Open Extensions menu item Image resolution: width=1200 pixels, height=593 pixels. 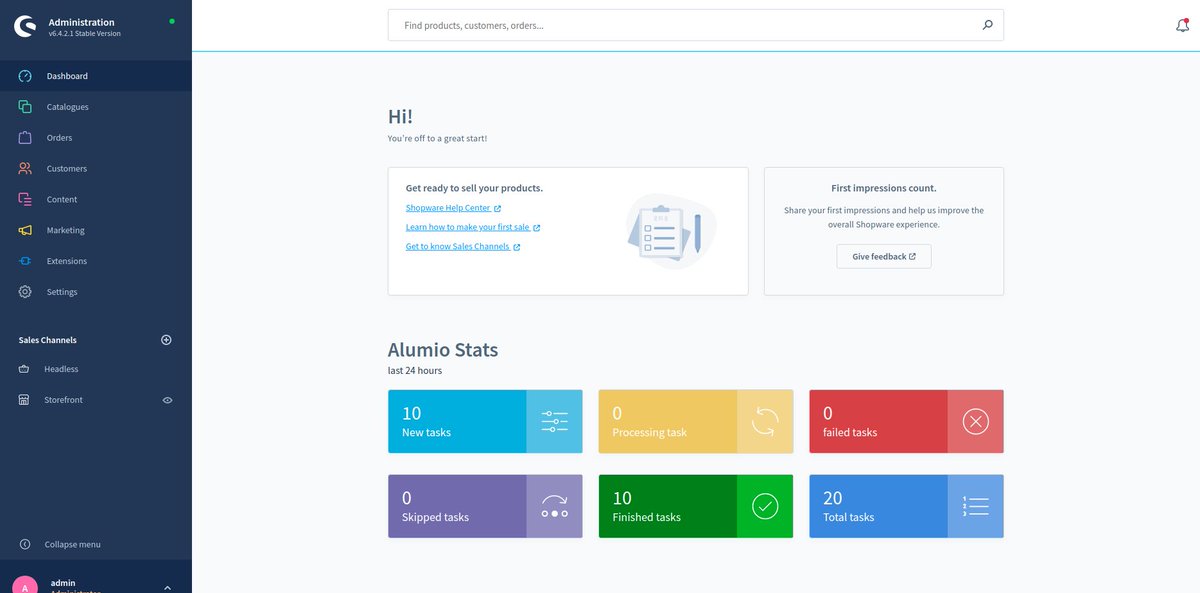point(96,261)
